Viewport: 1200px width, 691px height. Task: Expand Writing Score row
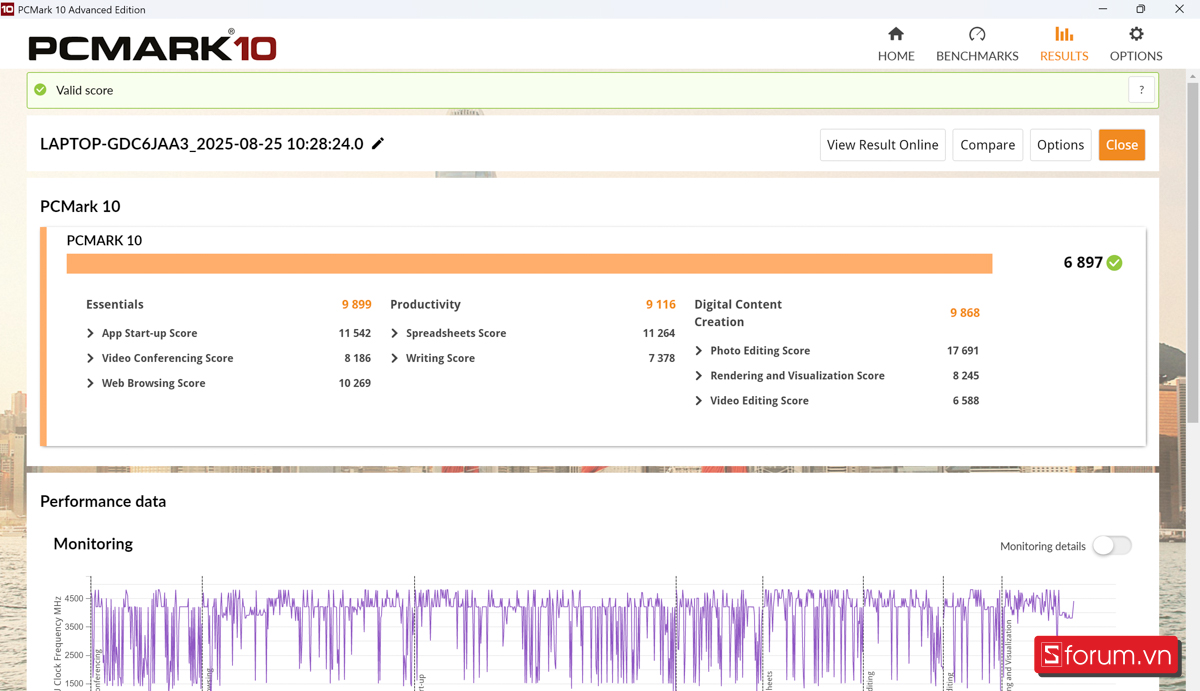point(395,358)
